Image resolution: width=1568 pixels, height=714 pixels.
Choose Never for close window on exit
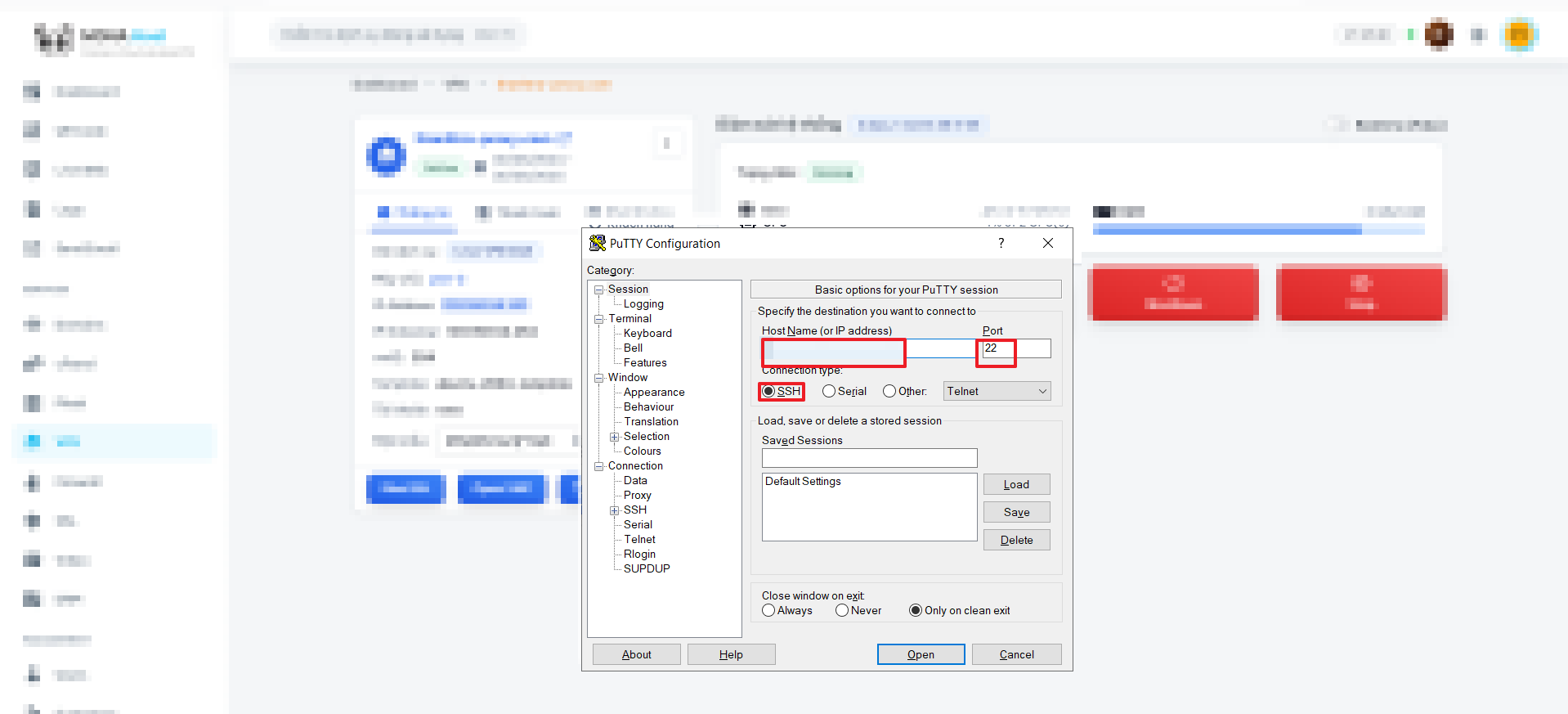pyautogui.click(x=842, y=611)
